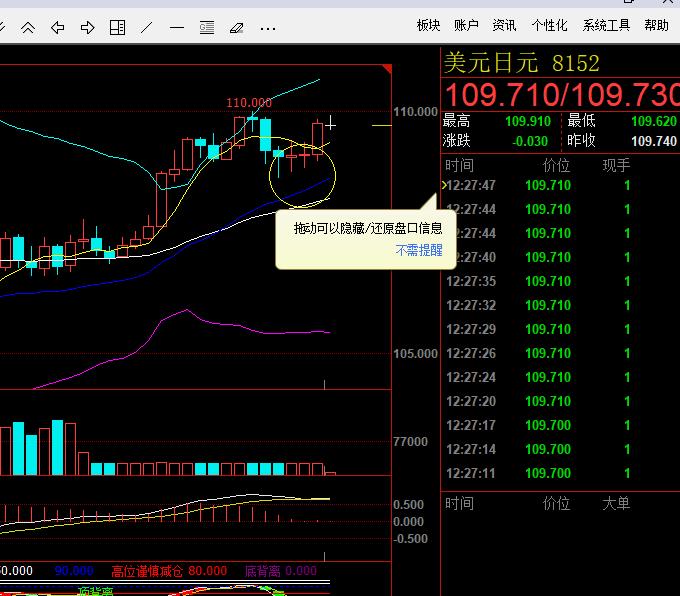Image resolution: width=680 pixels, height=596 pixels.
Task: Open the multi-panel layout icon
Action: point(117,27)
